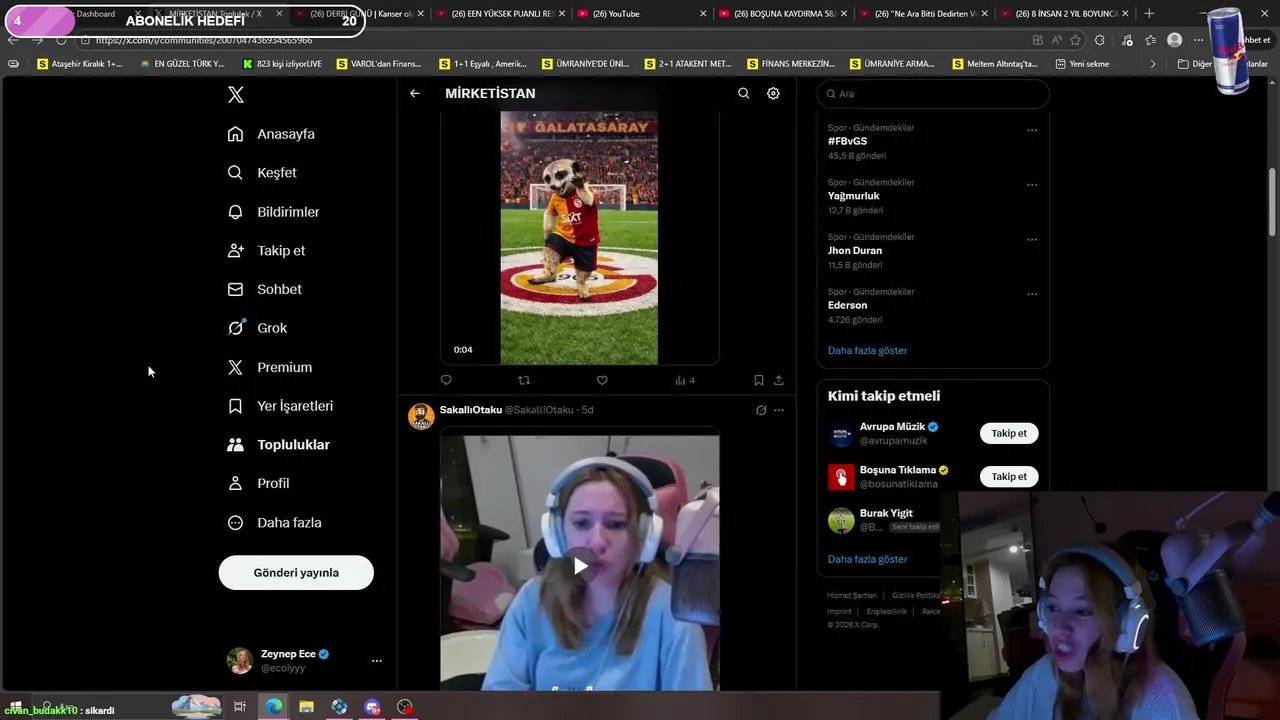This screenshot has height=720, width=1280.
Task: Play SakallıOtaku's video
Action: (580, 566)
